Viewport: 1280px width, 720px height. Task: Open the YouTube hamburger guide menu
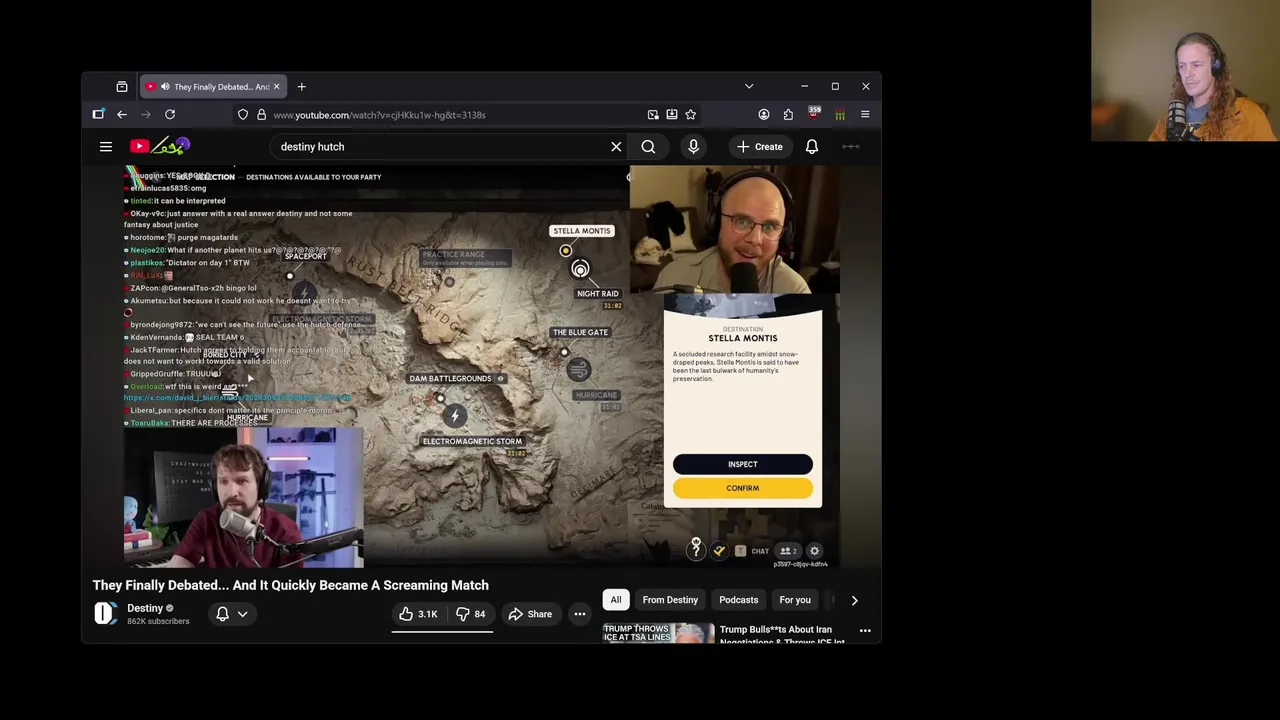(106, 147)
